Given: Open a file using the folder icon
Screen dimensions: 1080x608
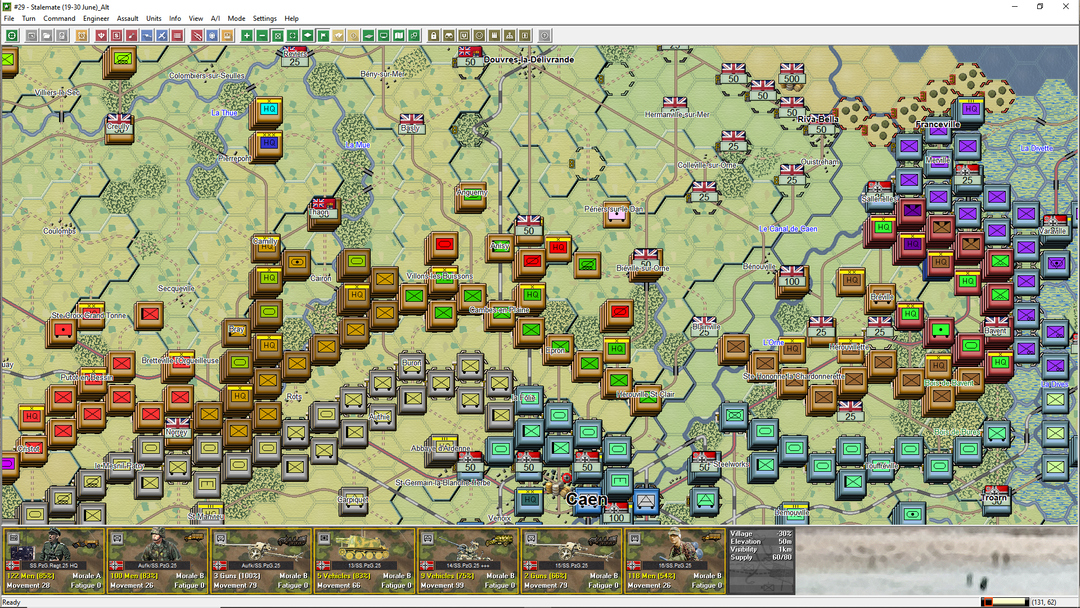Looking at the screenshot, I should [x=47, y=35].
